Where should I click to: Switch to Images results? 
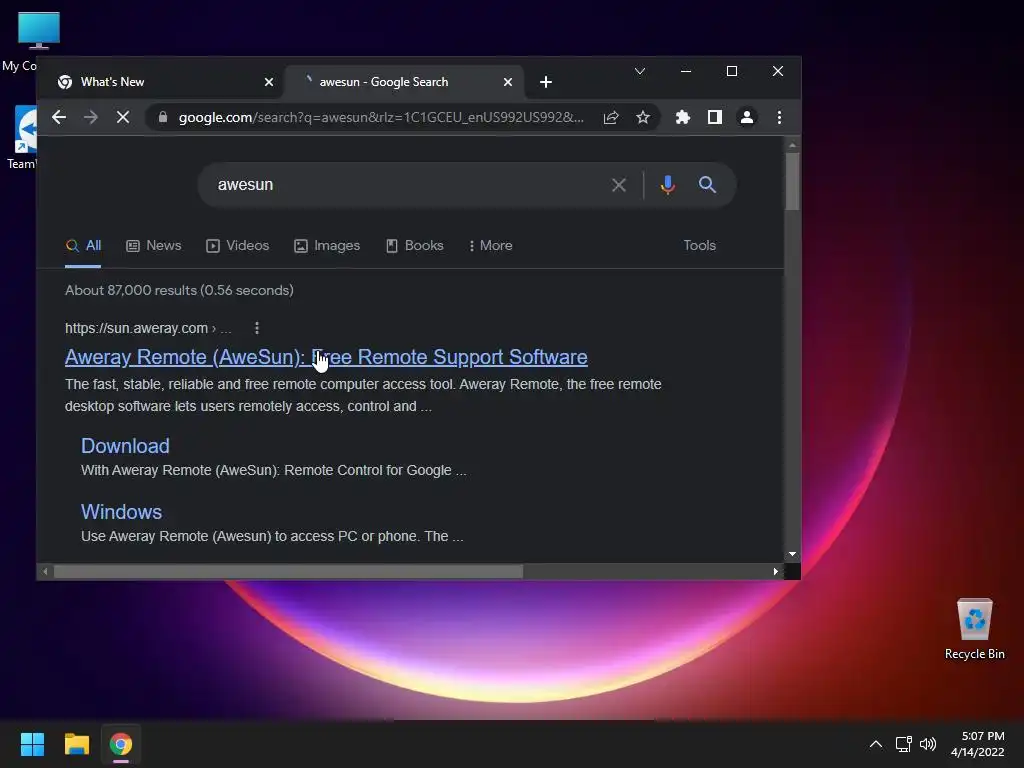[327, 246]
